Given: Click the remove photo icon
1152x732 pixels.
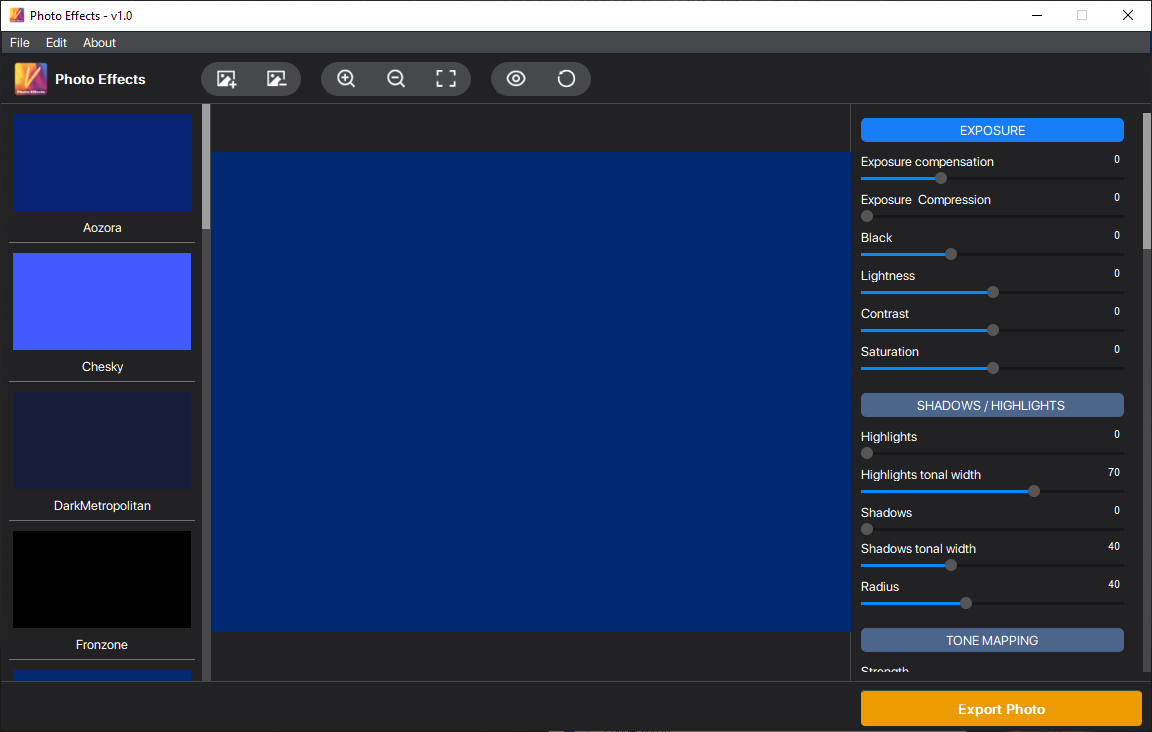Looking at the screenshot, I should (276, 79).
